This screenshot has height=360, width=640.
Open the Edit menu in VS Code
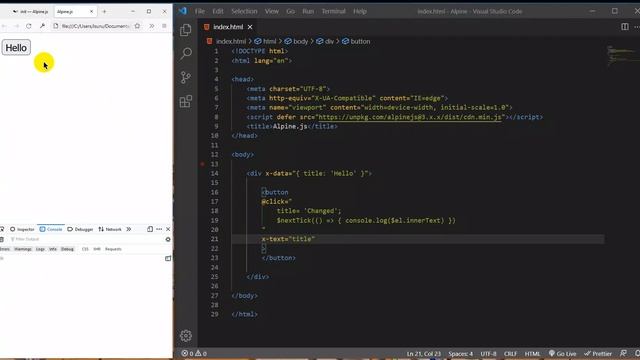(x=218, y=11)
